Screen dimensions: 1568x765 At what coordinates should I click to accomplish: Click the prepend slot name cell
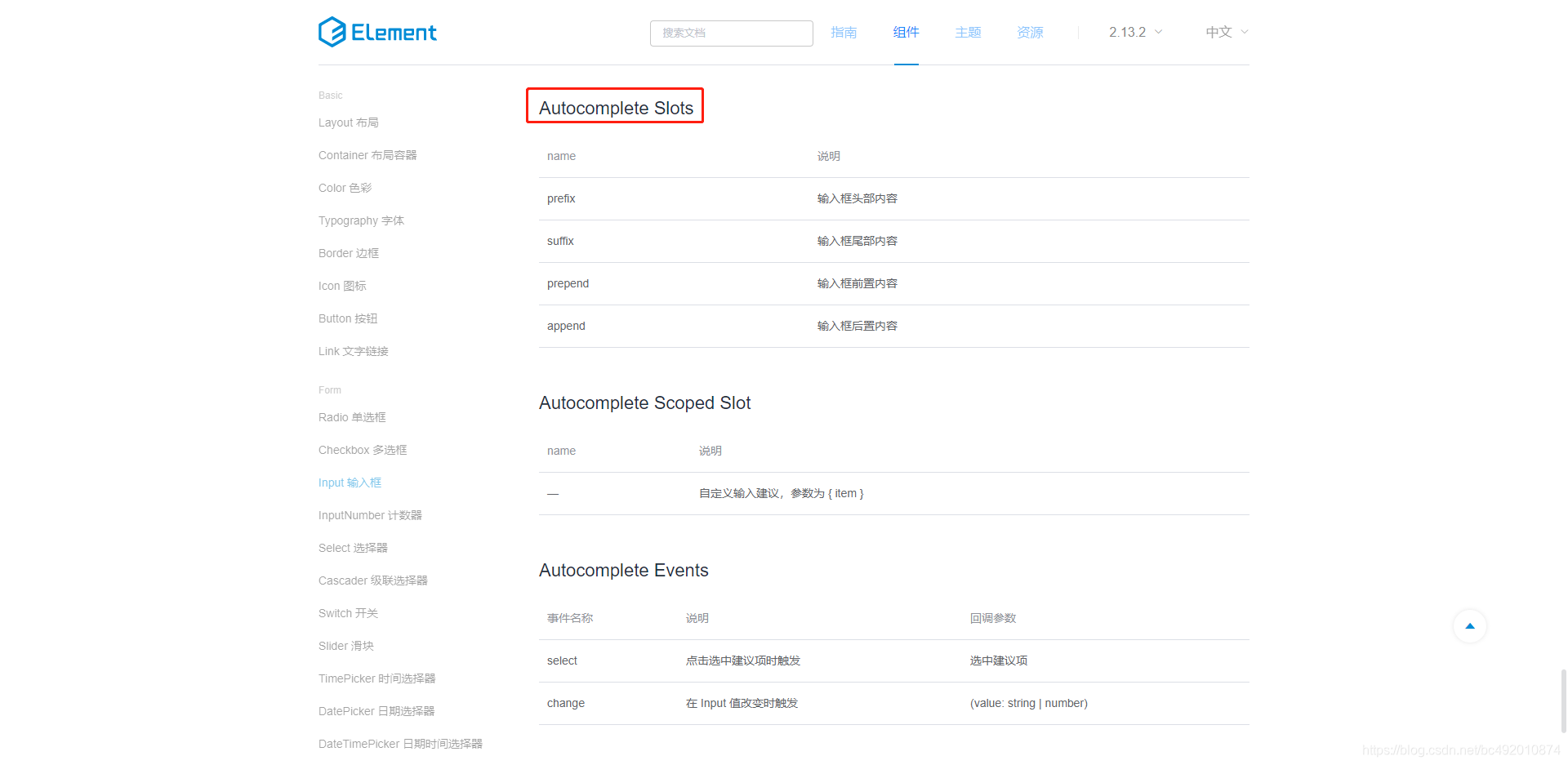coord(568,283)
